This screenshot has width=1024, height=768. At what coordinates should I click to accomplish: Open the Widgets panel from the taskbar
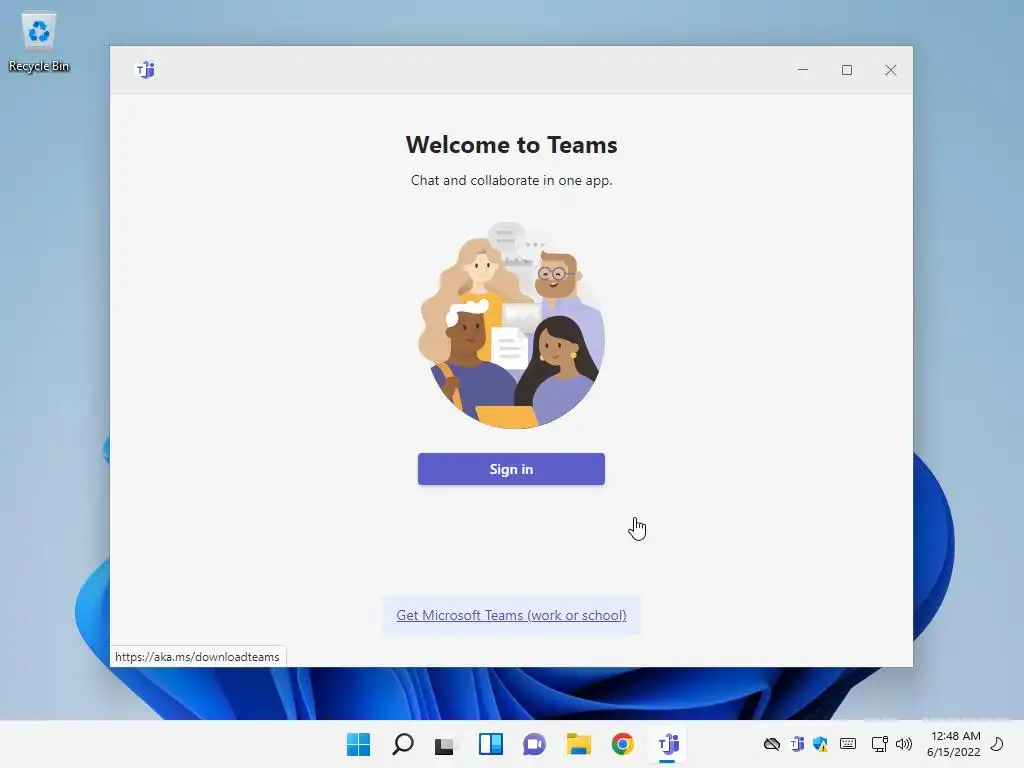(x=490, y=744)
